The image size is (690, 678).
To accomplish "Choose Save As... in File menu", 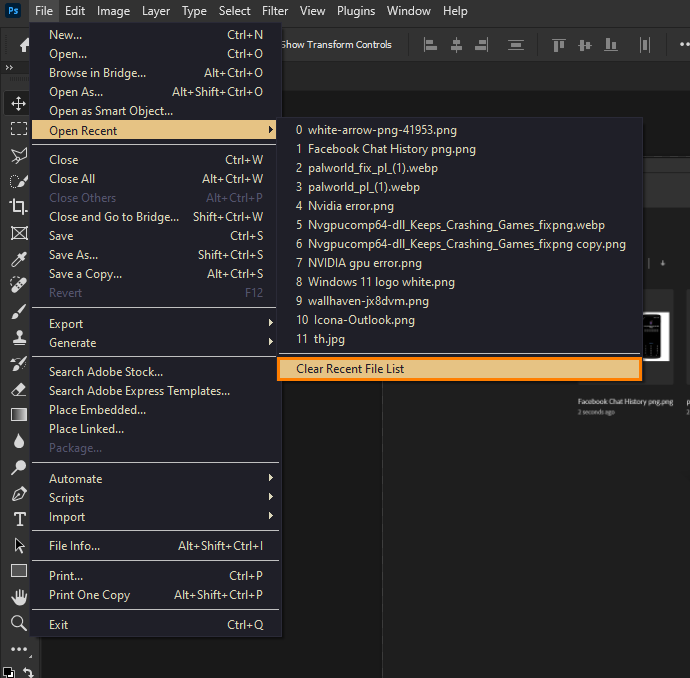I will point(154,255).
